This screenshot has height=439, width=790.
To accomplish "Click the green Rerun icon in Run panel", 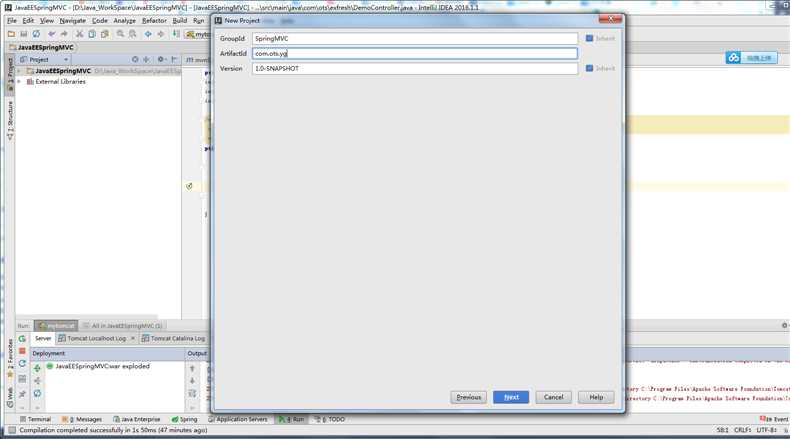I will [x=22, y=339].
